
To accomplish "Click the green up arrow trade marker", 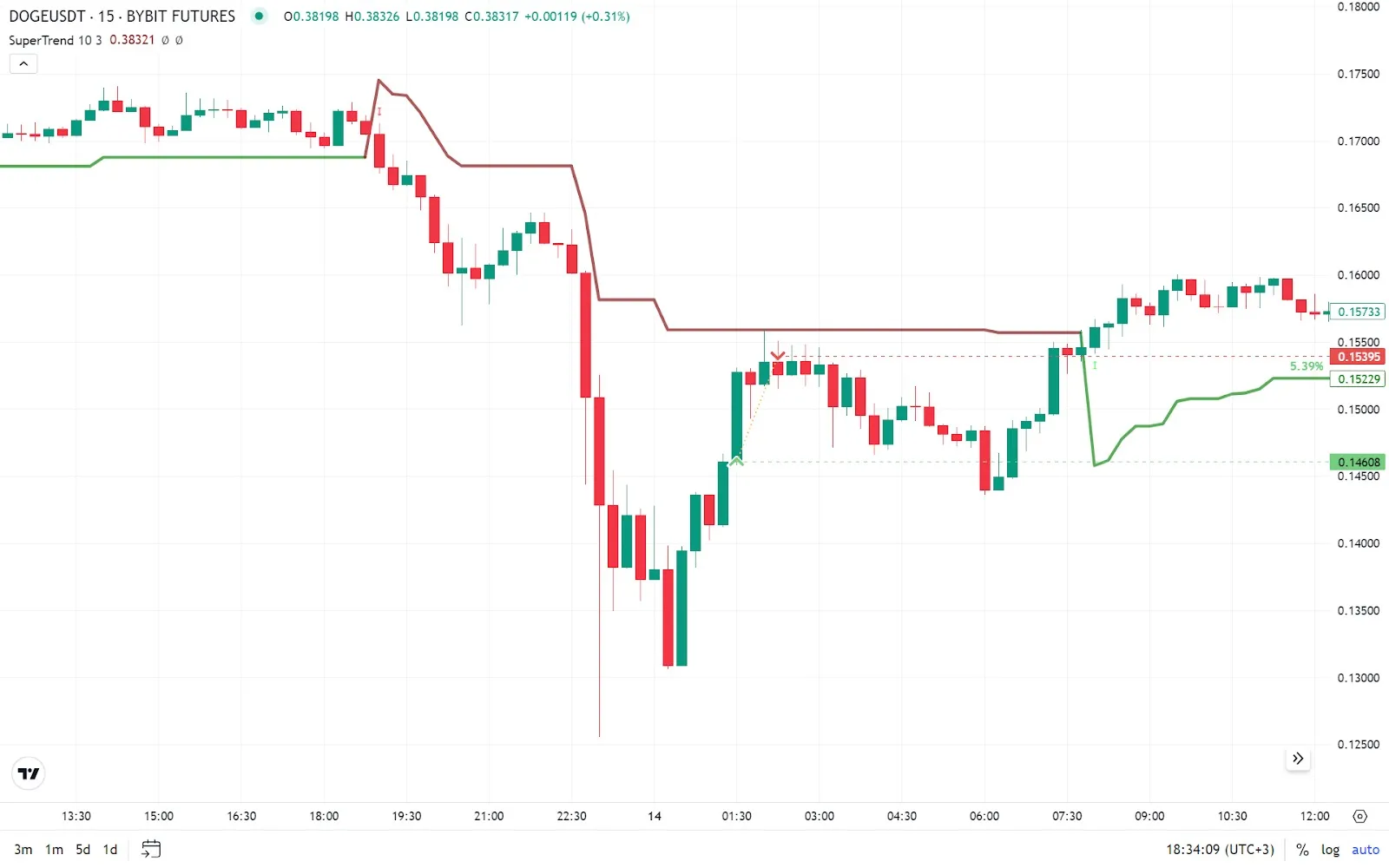I will click(x=736, y=460).
